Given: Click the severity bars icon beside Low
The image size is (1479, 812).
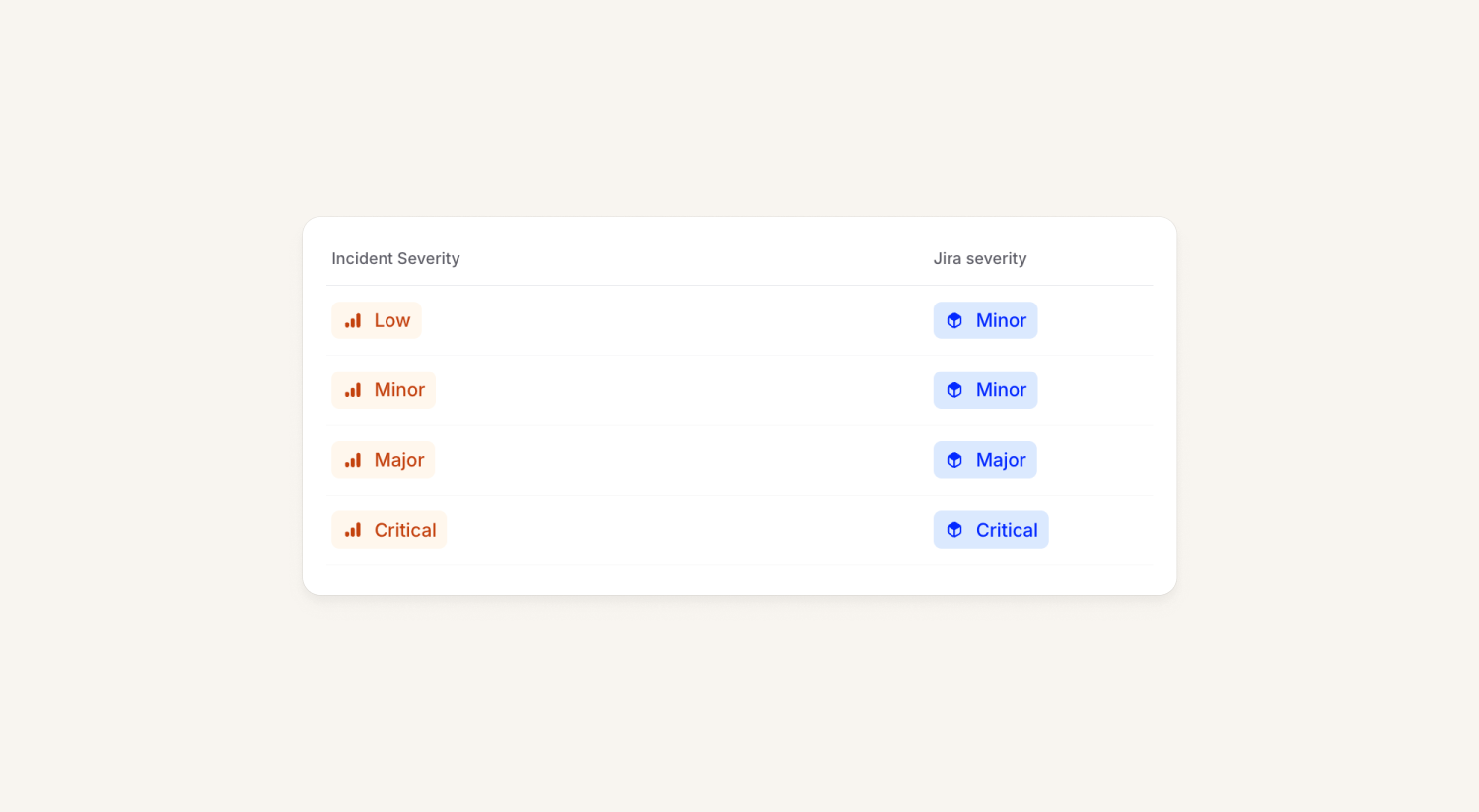Looking at the screenshot, I should tap(353, 321).
